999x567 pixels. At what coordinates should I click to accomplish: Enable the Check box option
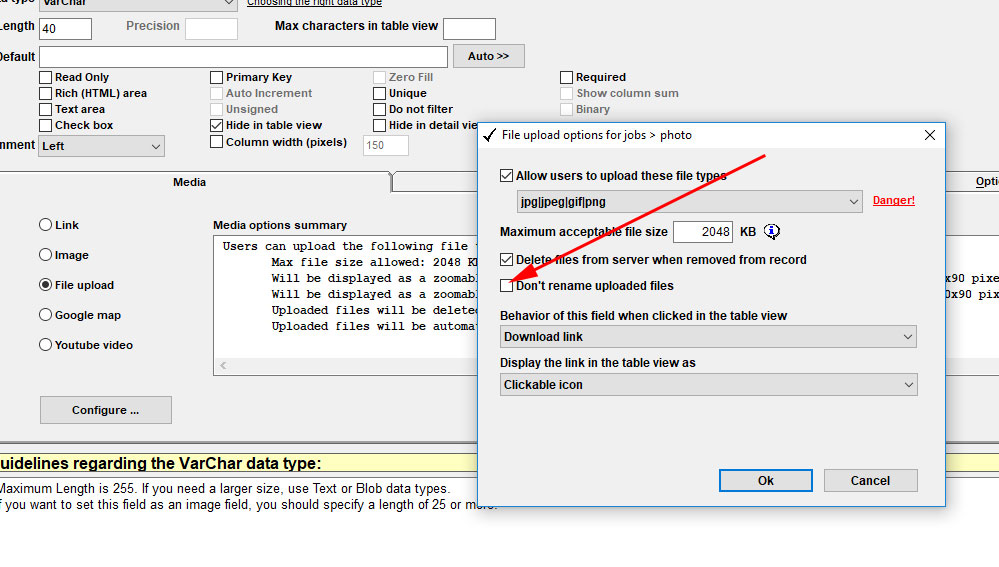pyautogui.click(x=45, y=125)
